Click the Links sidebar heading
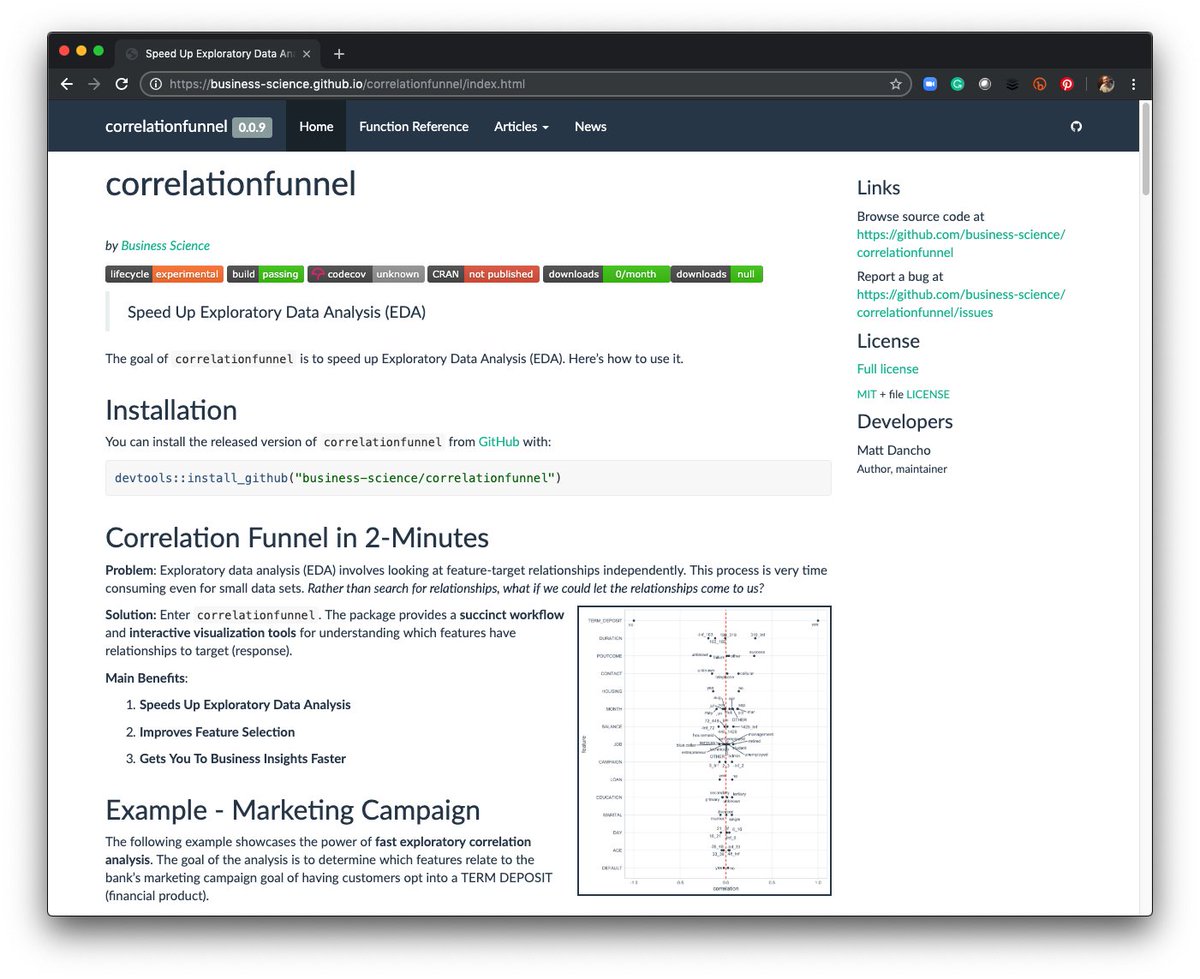1200x979 pixels. (x=879, y=188)
